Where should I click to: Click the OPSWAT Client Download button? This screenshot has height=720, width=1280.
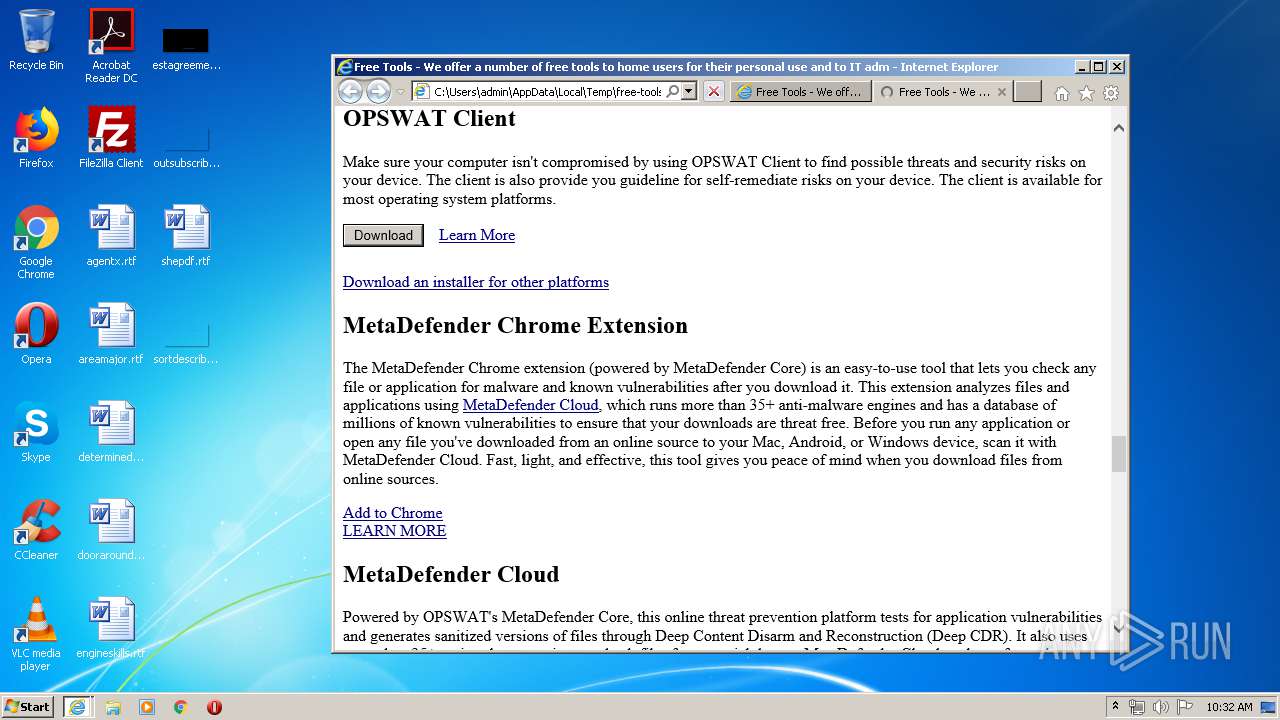[383, 235]
